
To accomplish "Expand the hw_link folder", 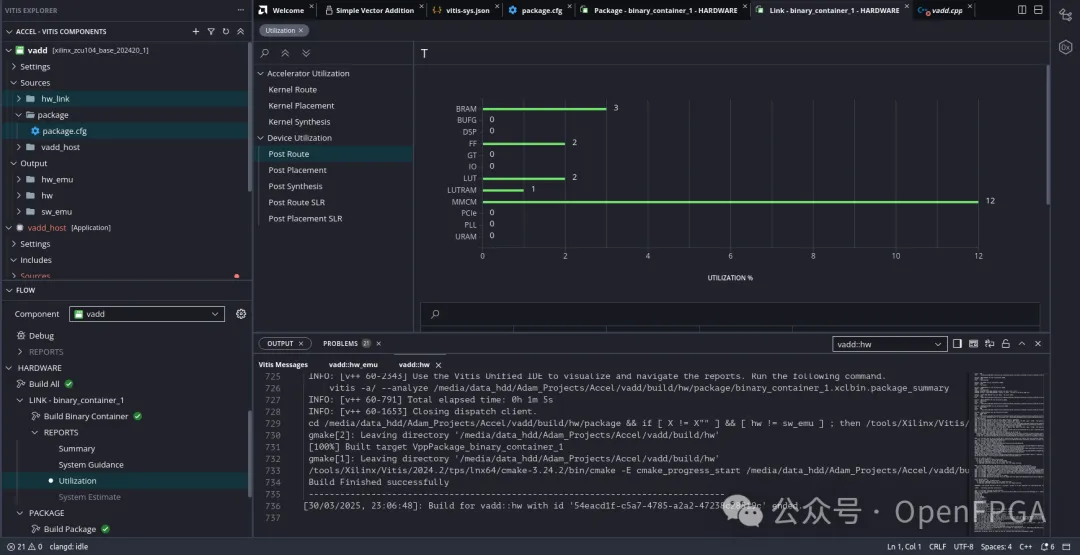I will pos(19,98).
